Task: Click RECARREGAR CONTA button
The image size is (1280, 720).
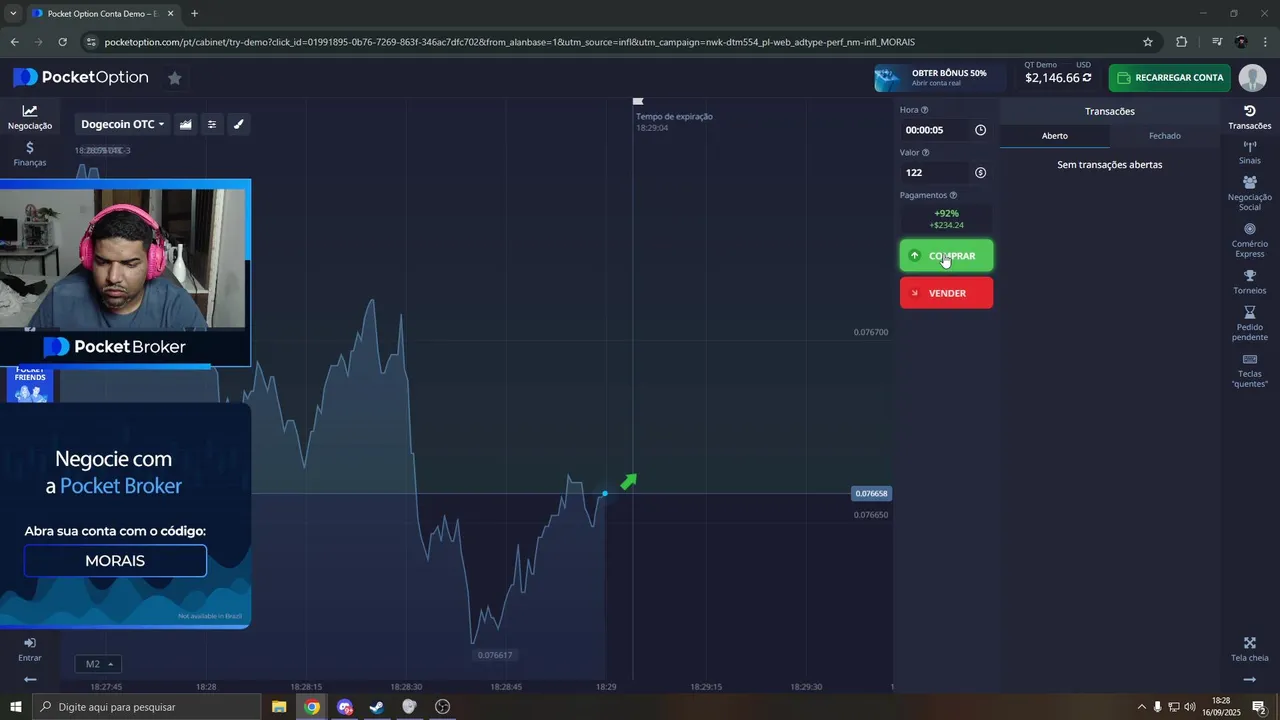Action: coord(1169,78)
